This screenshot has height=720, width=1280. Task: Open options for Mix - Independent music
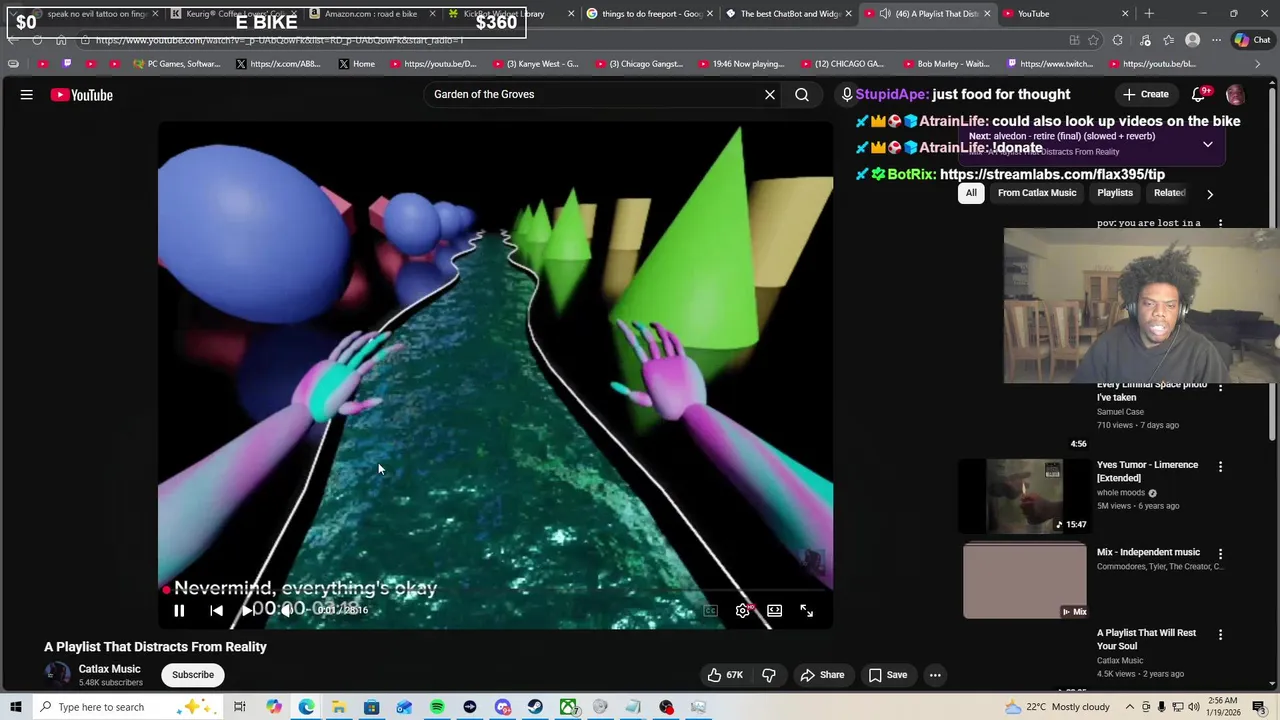(x=1220, y=553)
